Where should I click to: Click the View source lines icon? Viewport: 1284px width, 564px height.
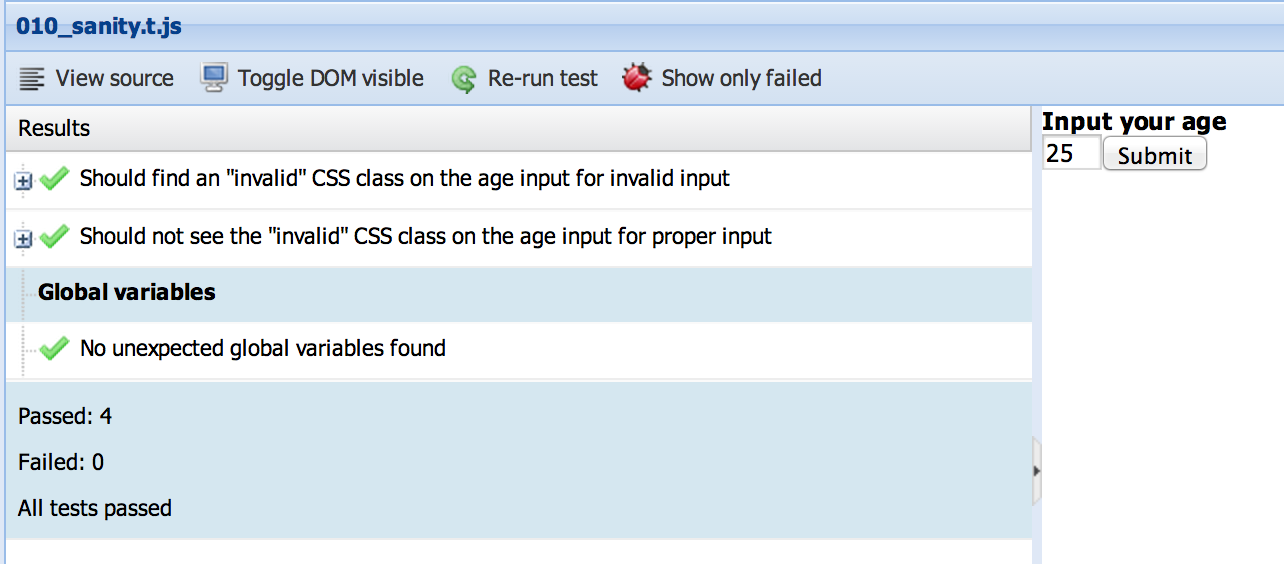[x=32, y=79]
